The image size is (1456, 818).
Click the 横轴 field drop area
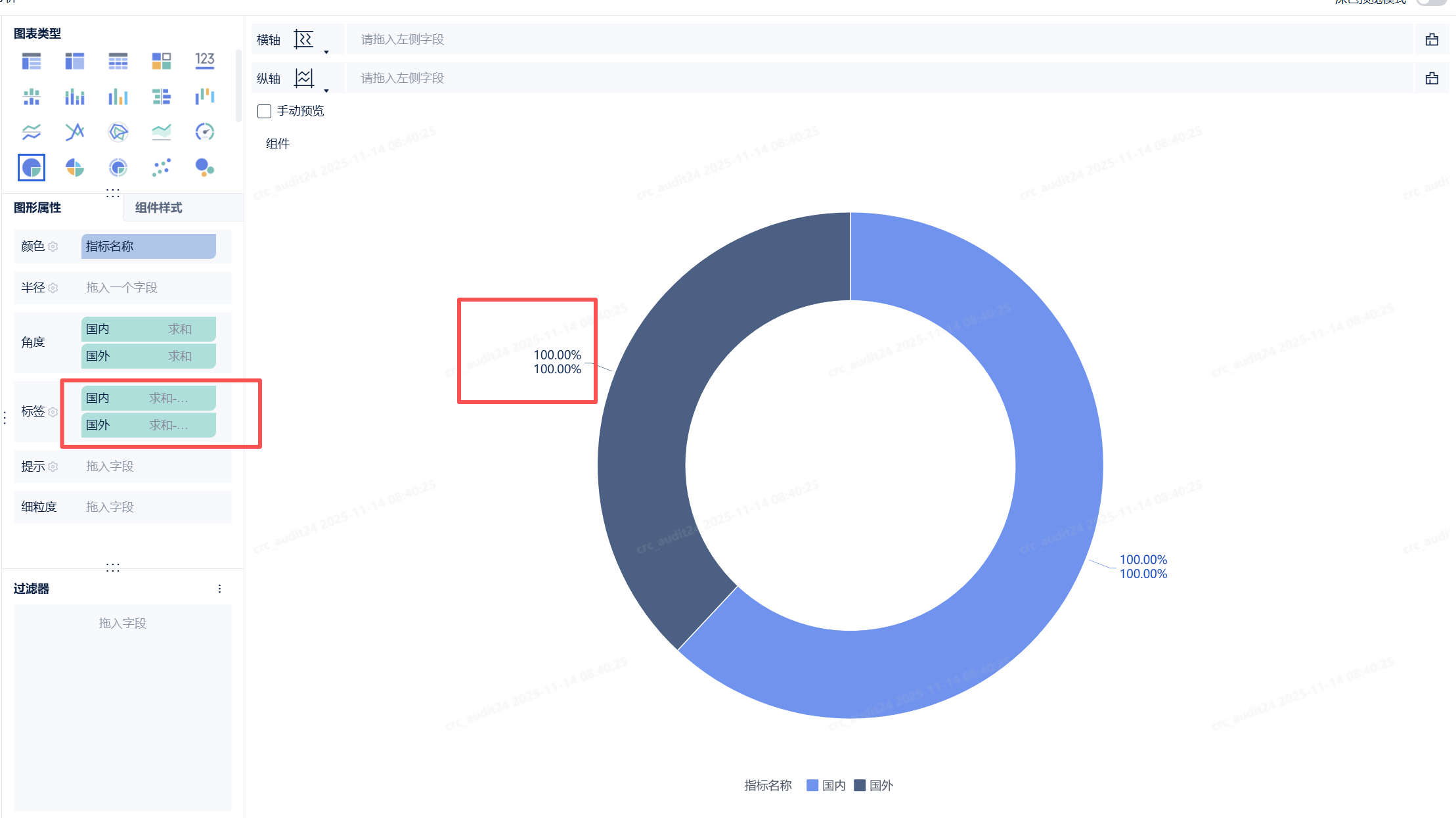(x=879, y=39)
